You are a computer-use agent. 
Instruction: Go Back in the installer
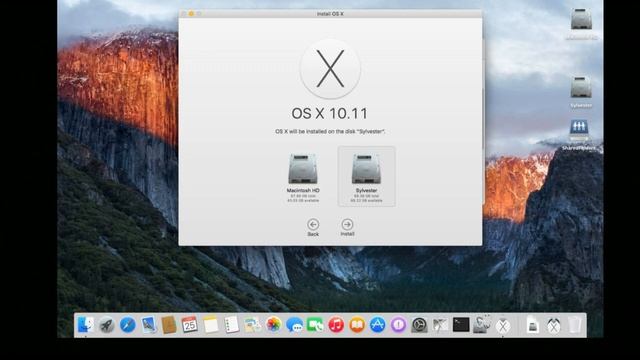(313, 227)
